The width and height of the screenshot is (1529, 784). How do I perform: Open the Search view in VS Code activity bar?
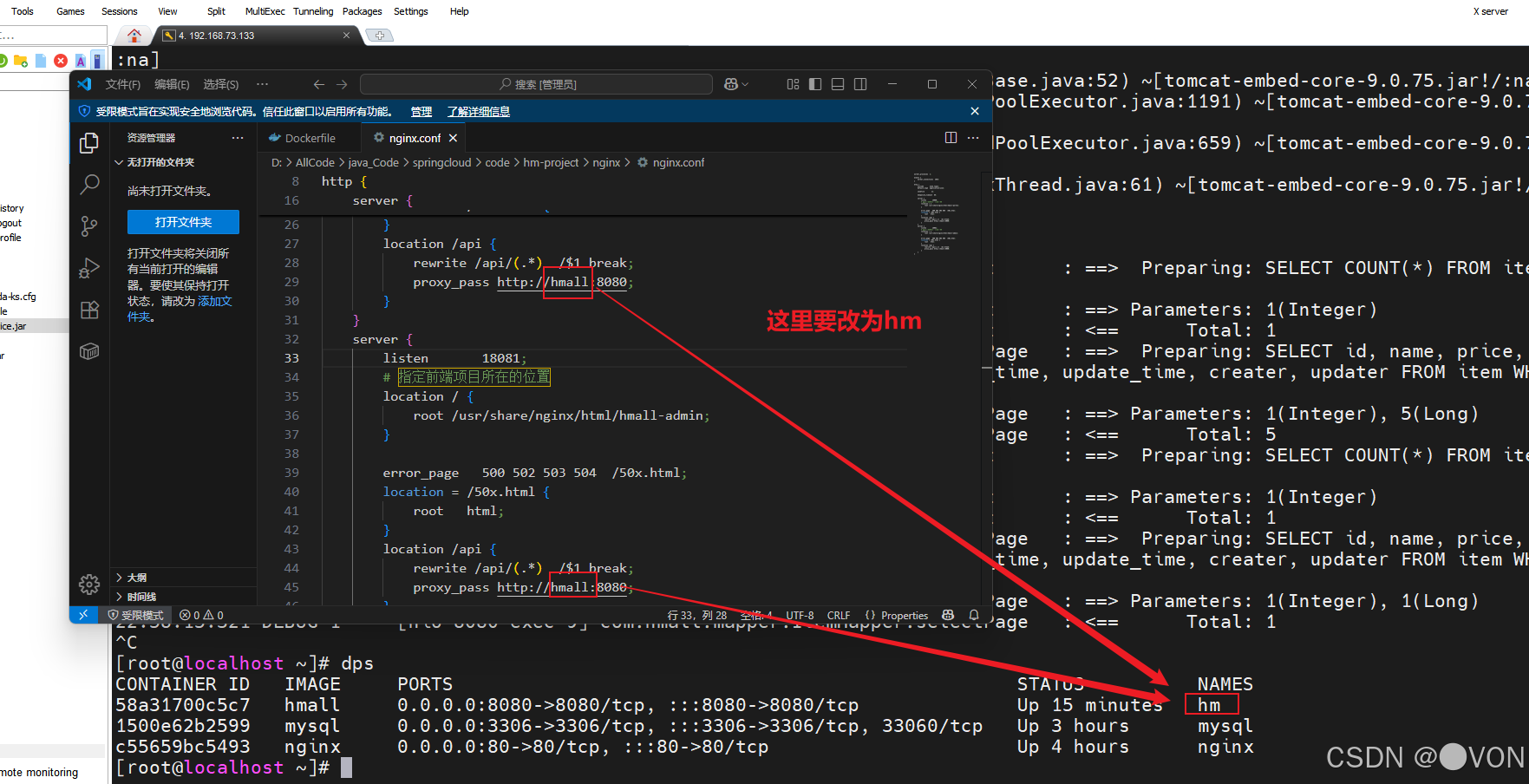tap(89, 184)
